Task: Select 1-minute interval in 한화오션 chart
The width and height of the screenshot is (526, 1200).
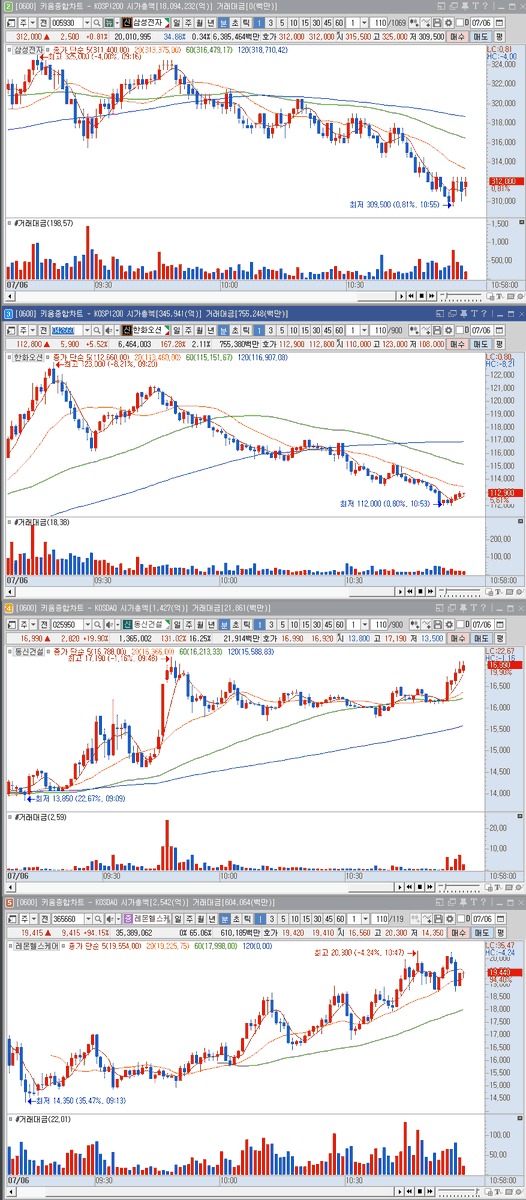Action: click(258, 329)
